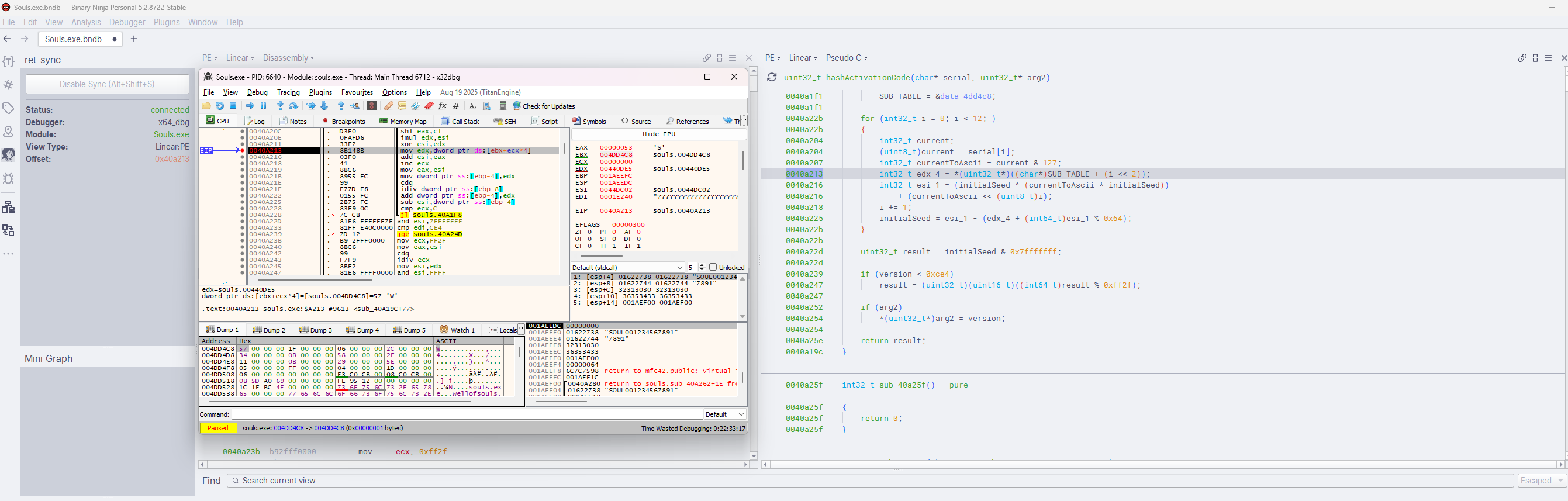This screenshot has height=501, width=1568.
Task: Open the Disassembly view type dropdown
Action: click(x=288, y=58)
